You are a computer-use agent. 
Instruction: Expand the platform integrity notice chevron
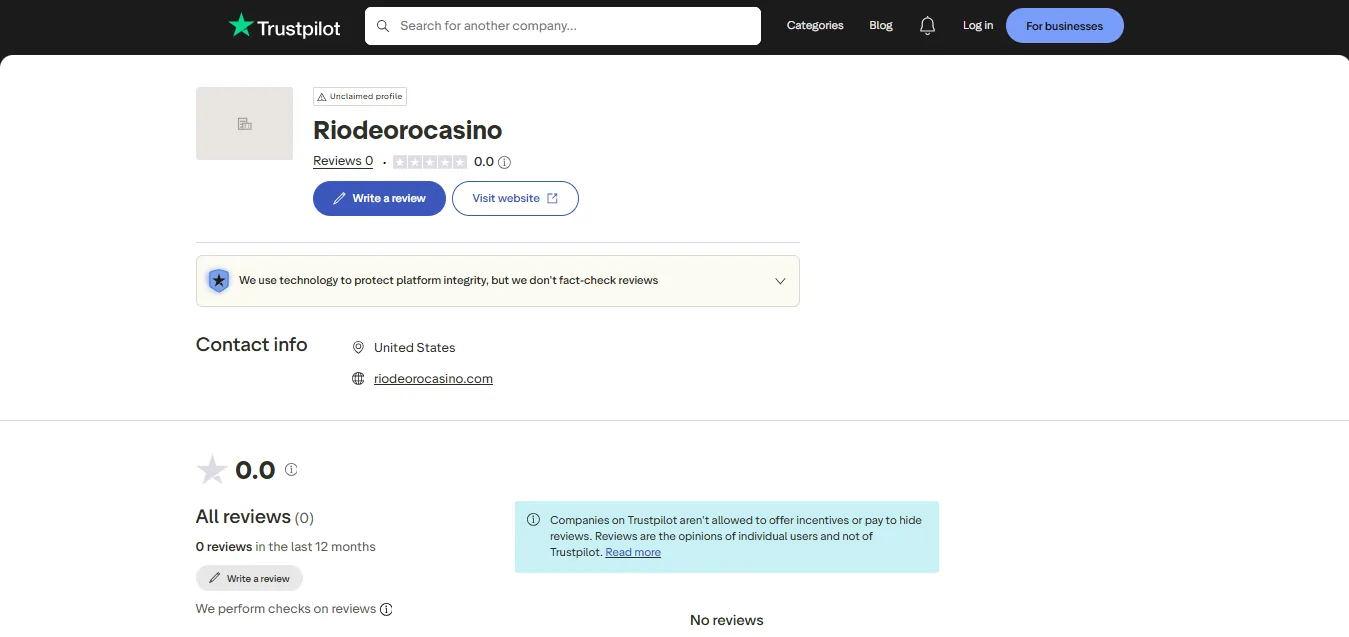coord(781,281)
